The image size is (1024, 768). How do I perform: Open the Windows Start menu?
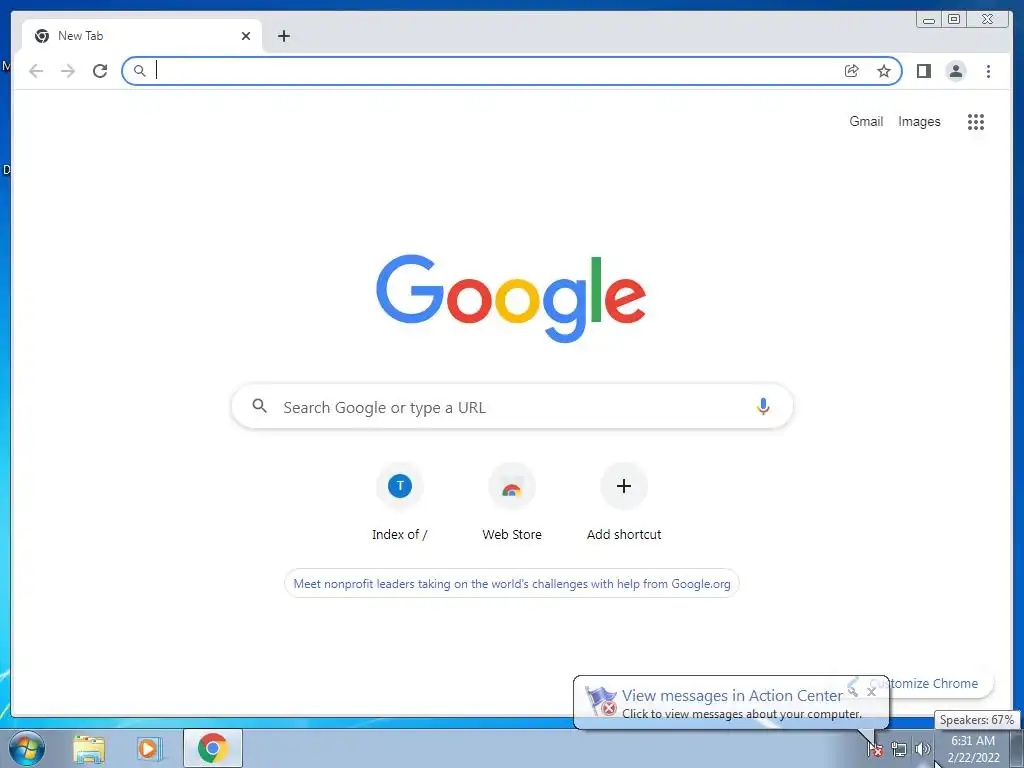coord(27,748)
